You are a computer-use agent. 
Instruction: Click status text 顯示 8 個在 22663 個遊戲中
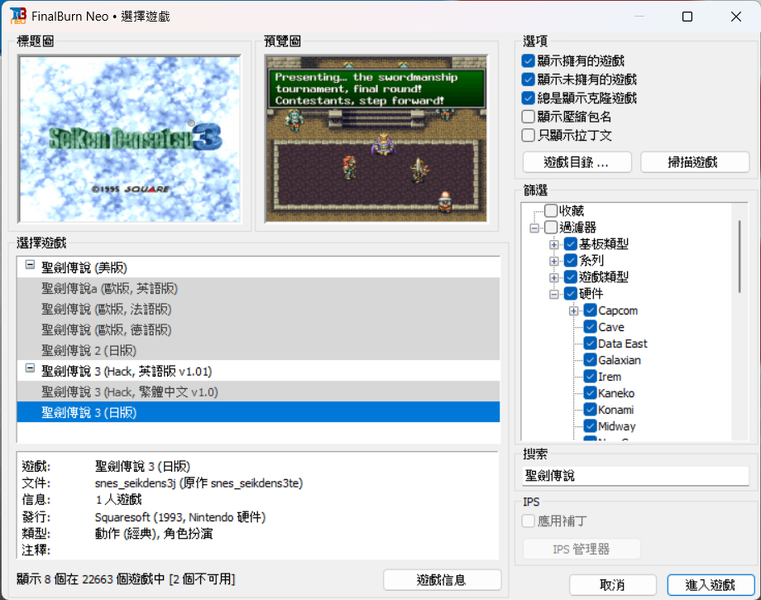tap(91, 579)
